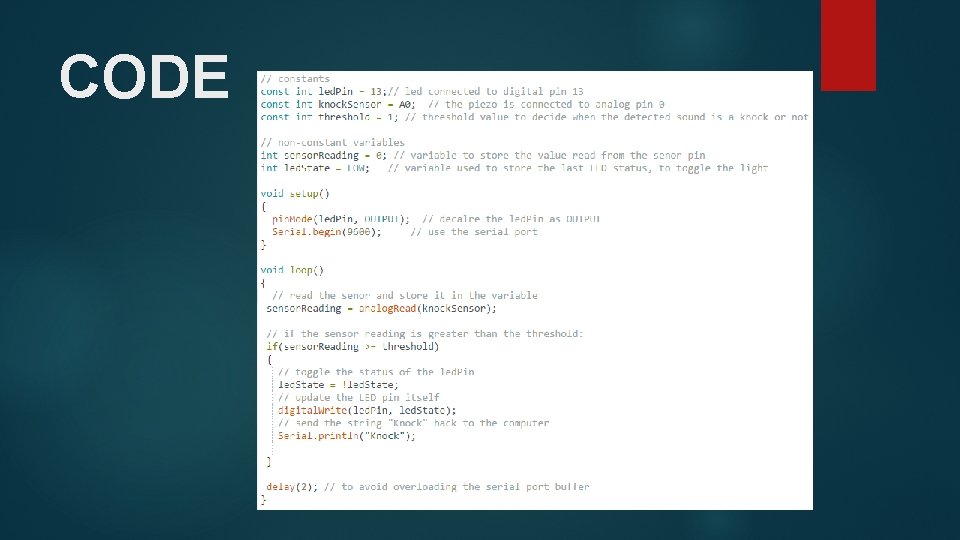Click the 'const int threshold' line
Screen dimensions: 960x540
tap(534, 117)
